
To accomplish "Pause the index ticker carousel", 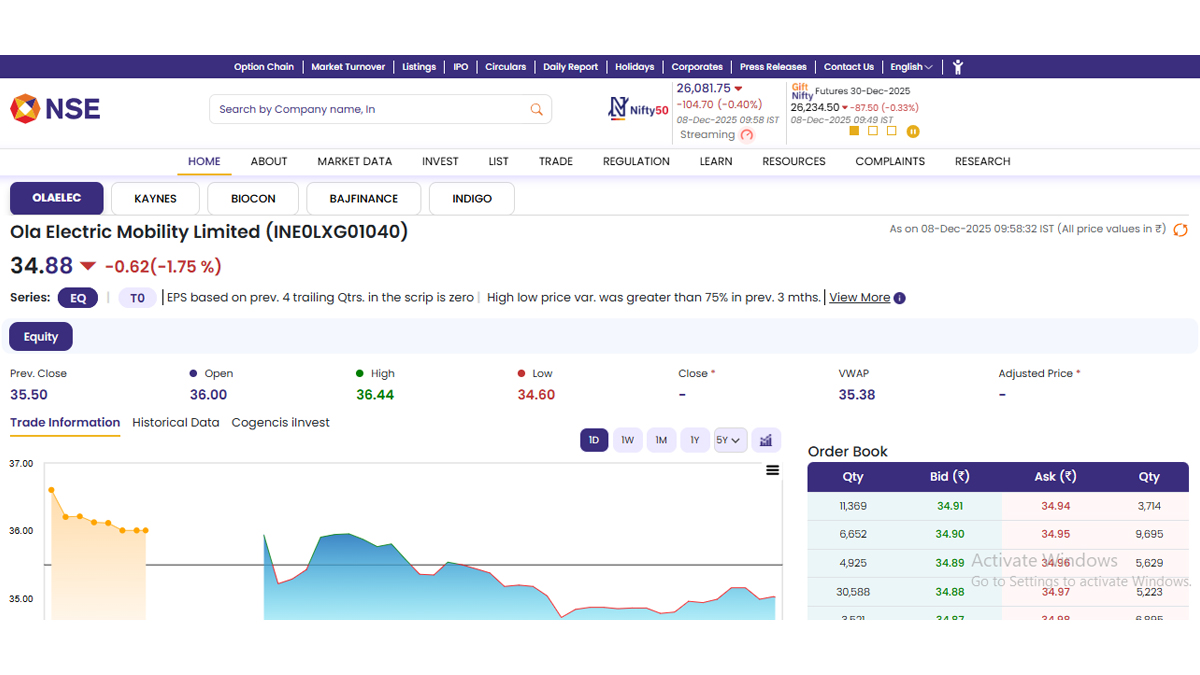I will 913,131.
